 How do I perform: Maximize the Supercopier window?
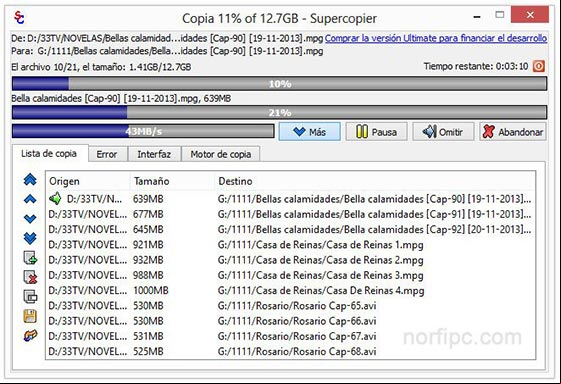pos(500,15)
